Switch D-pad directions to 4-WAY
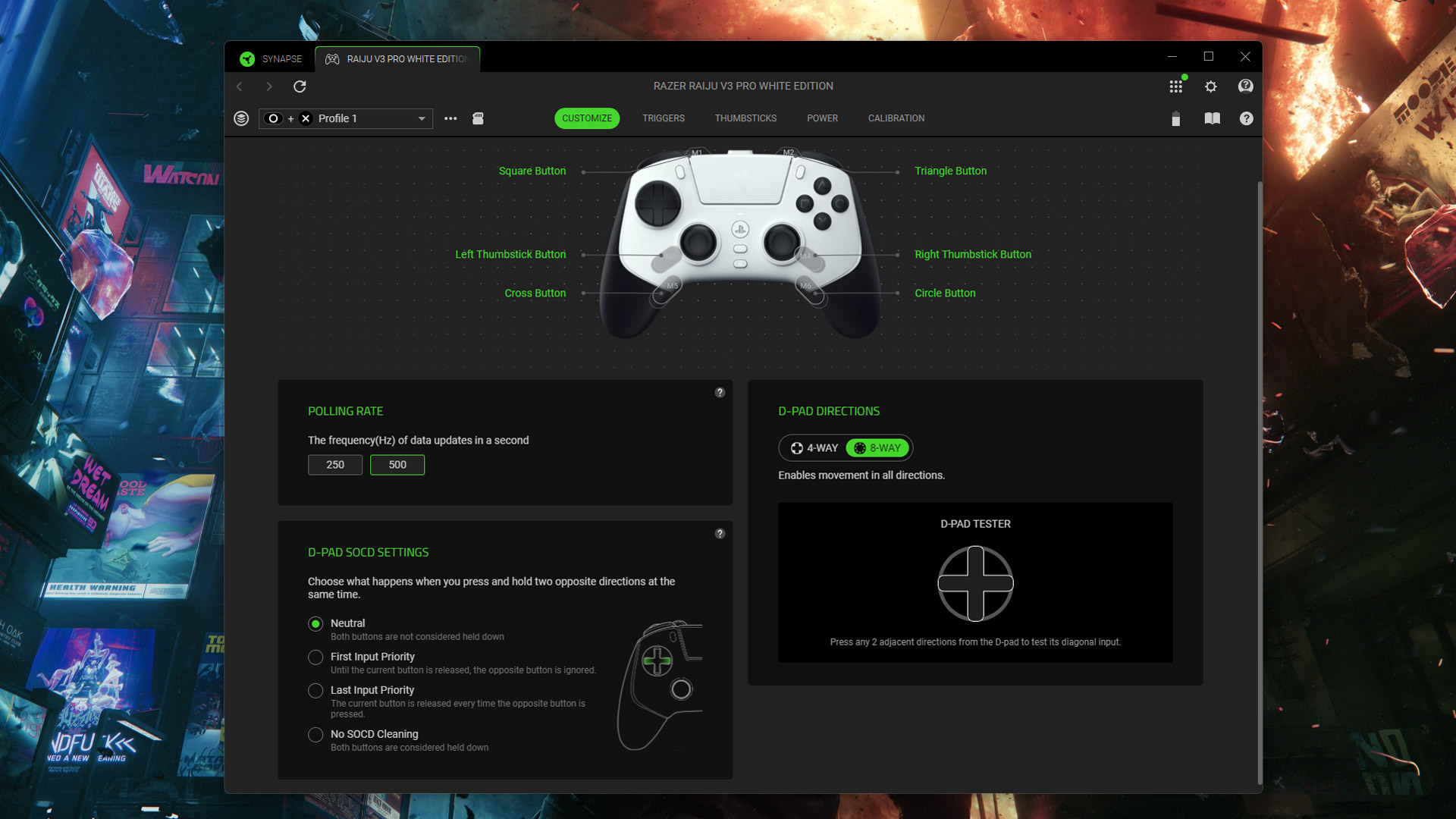 [x=814, y=448]
